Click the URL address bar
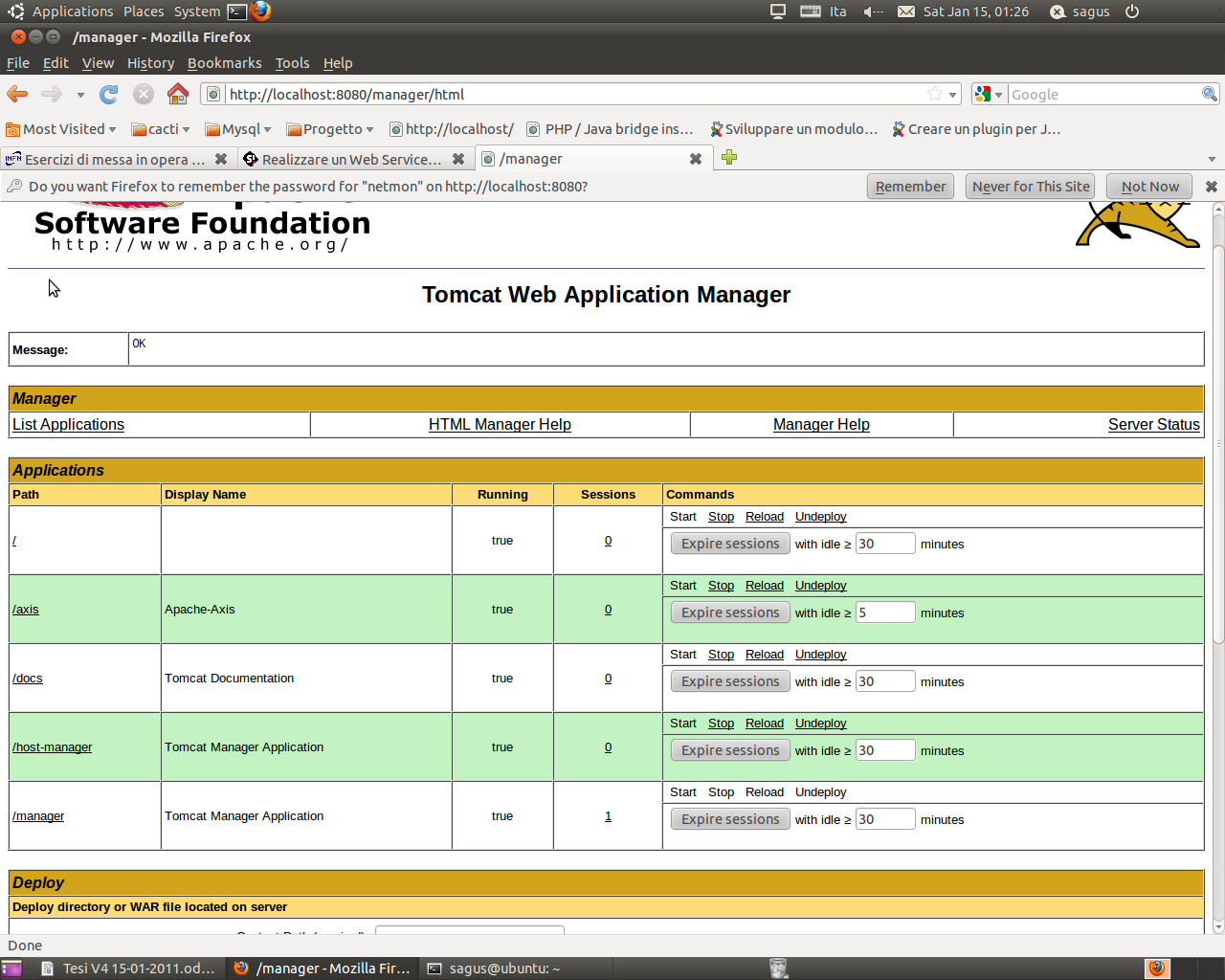 [574, 94]
